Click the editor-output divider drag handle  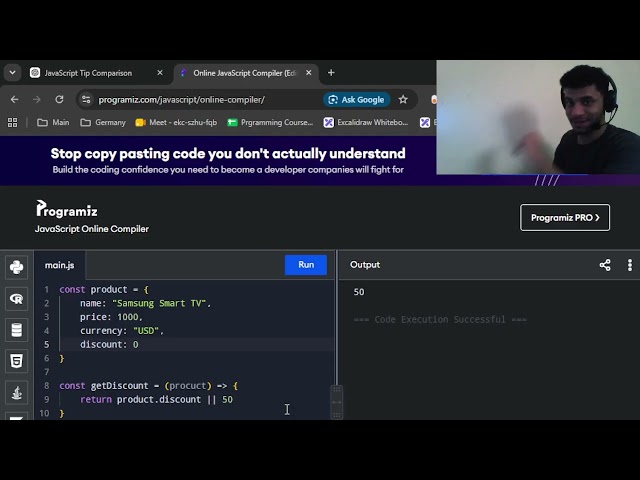coord(337,402)
